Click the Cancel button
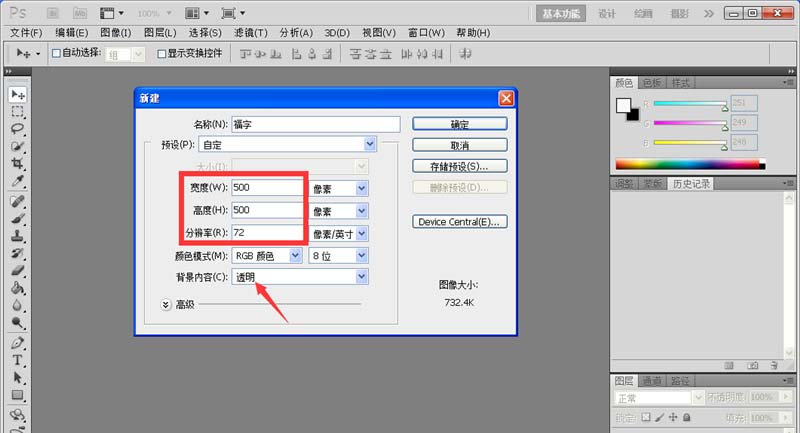The width and height of the screenshot is (800, 433). coord(460,145)
